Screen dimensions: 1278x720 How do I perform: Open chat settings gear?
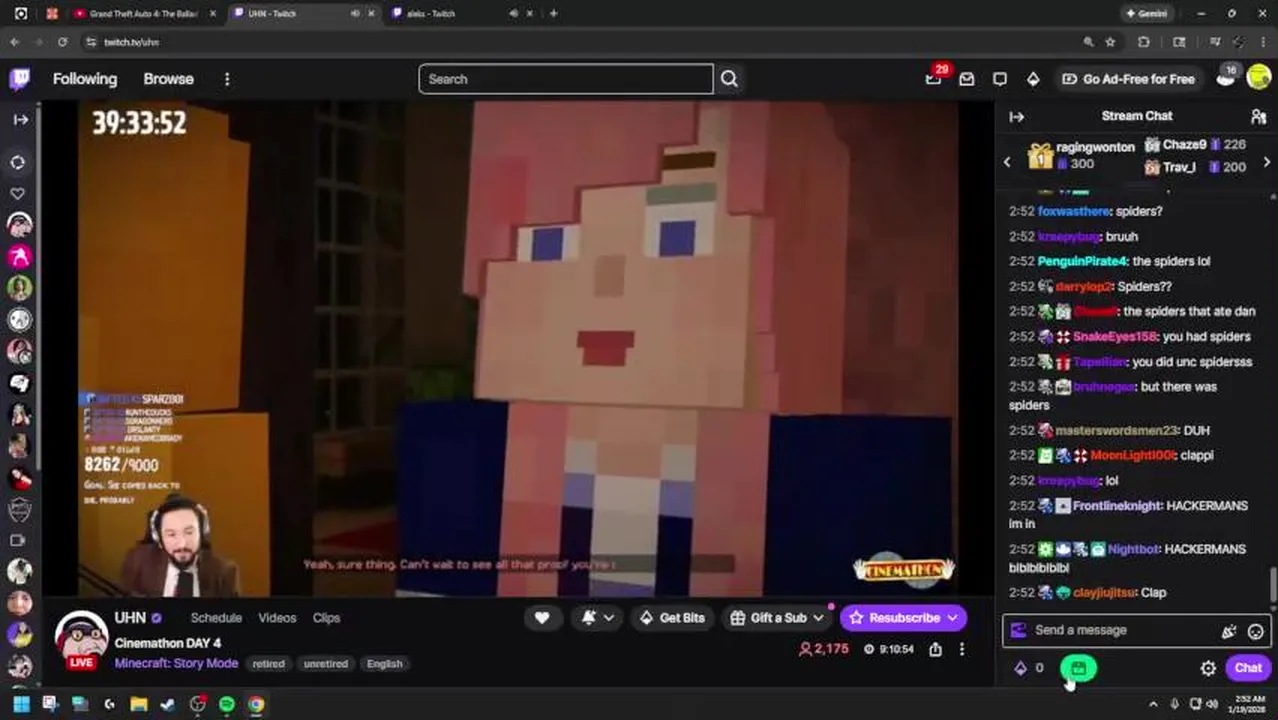click(1208, 668)
